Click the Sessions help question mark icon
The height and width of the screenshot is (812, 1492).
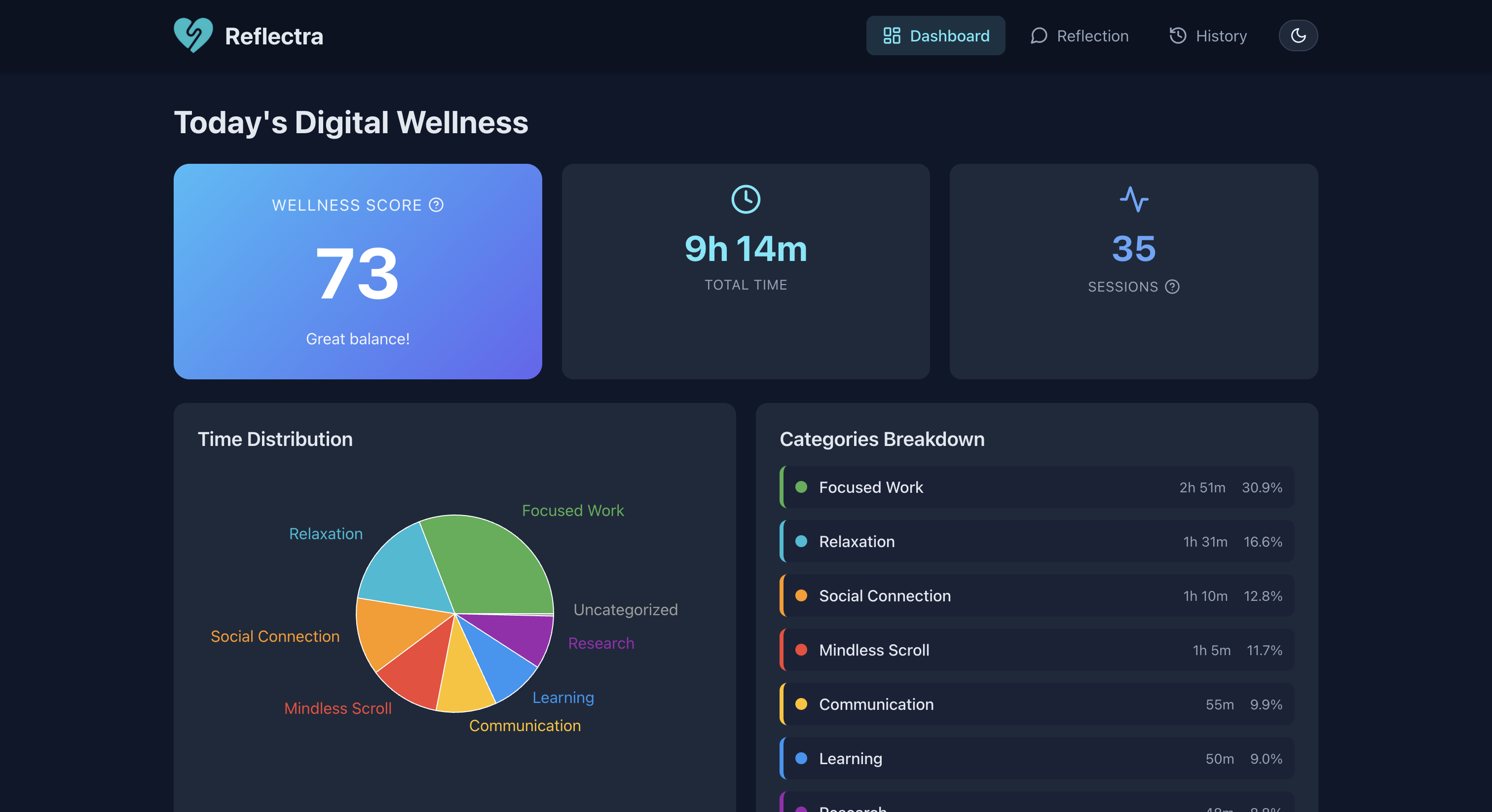[x=1172, y=287]
